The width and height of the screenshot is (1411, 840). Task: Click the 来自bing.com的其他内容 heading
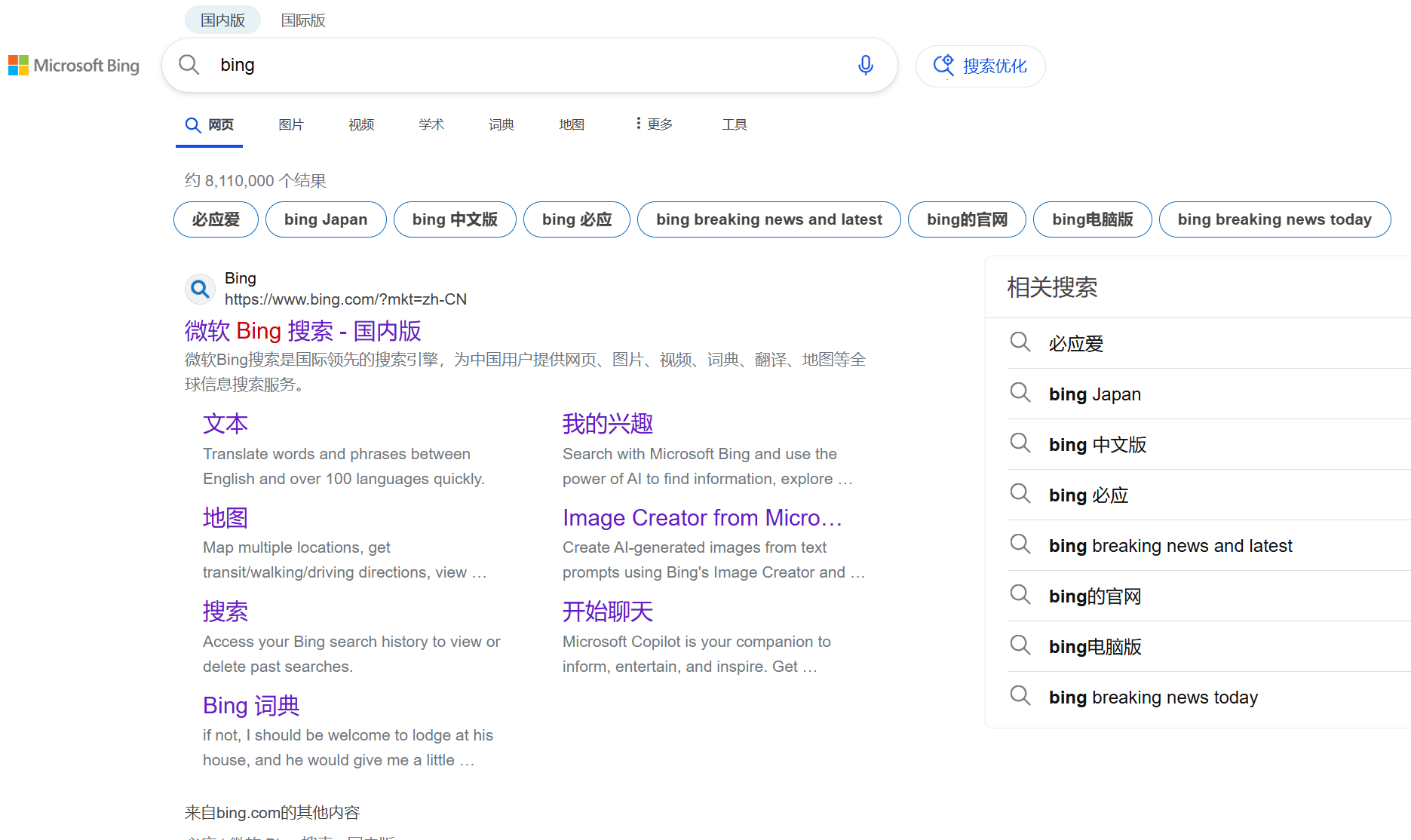272,813
